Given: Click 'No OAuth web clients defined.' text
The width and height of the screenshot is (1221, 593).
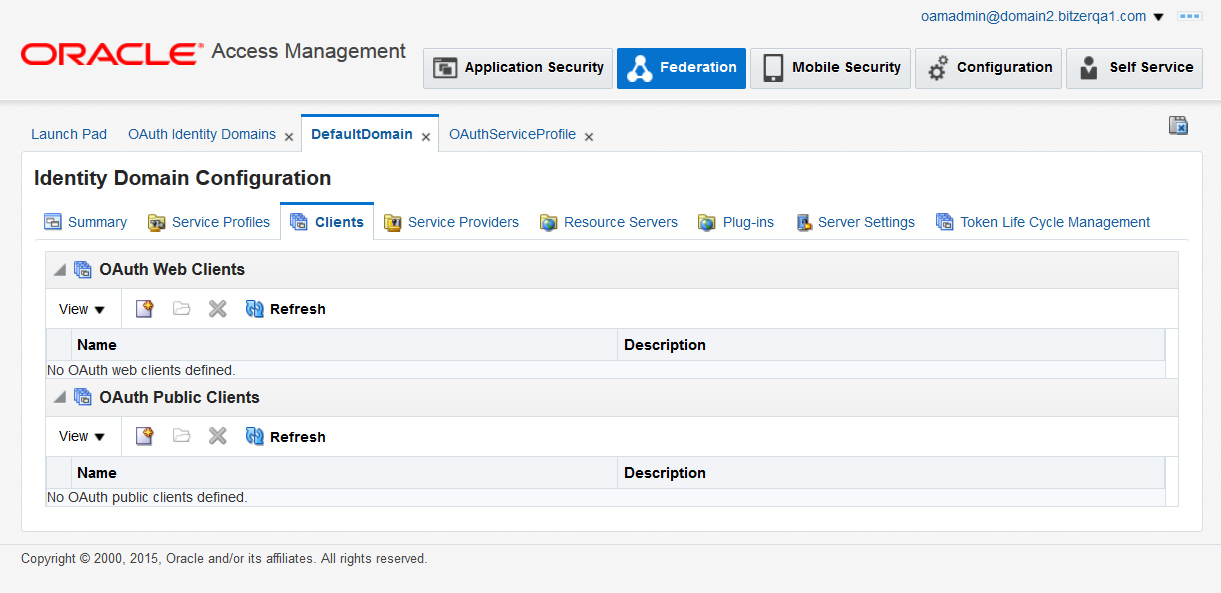Looking at the screenshot, I should (141, 370).
